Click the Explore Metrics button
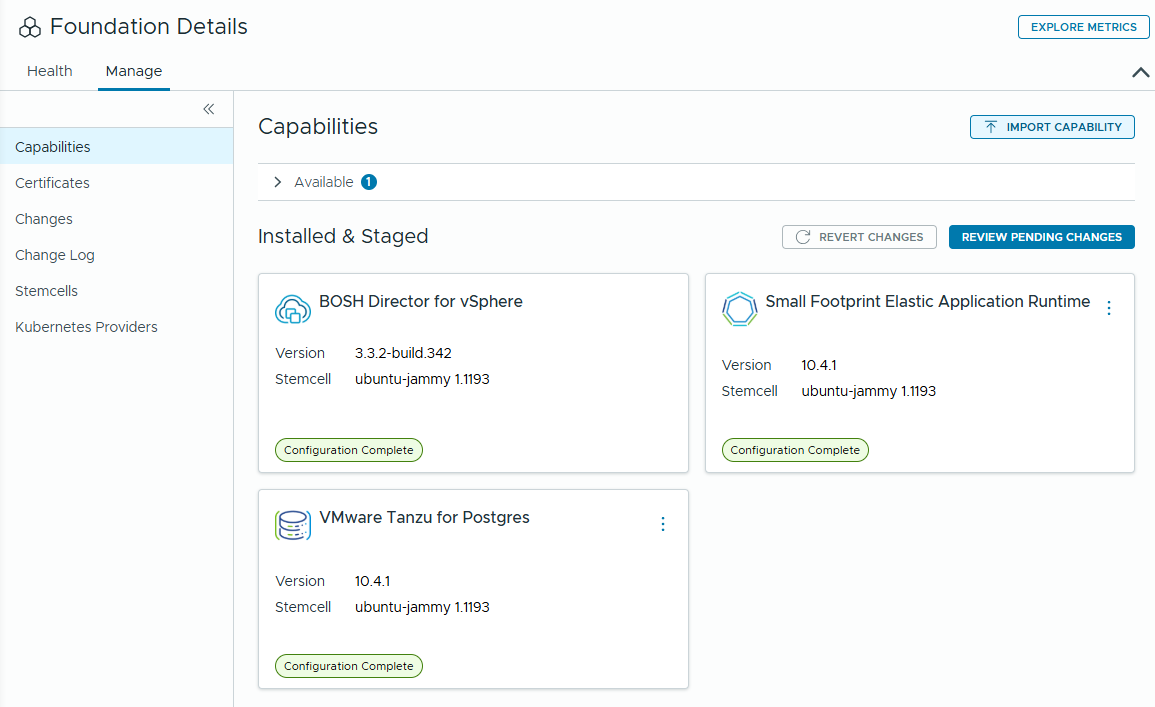Image resolution: width=1155 pixels, height=707 pixels. (x=1084, y=27)
